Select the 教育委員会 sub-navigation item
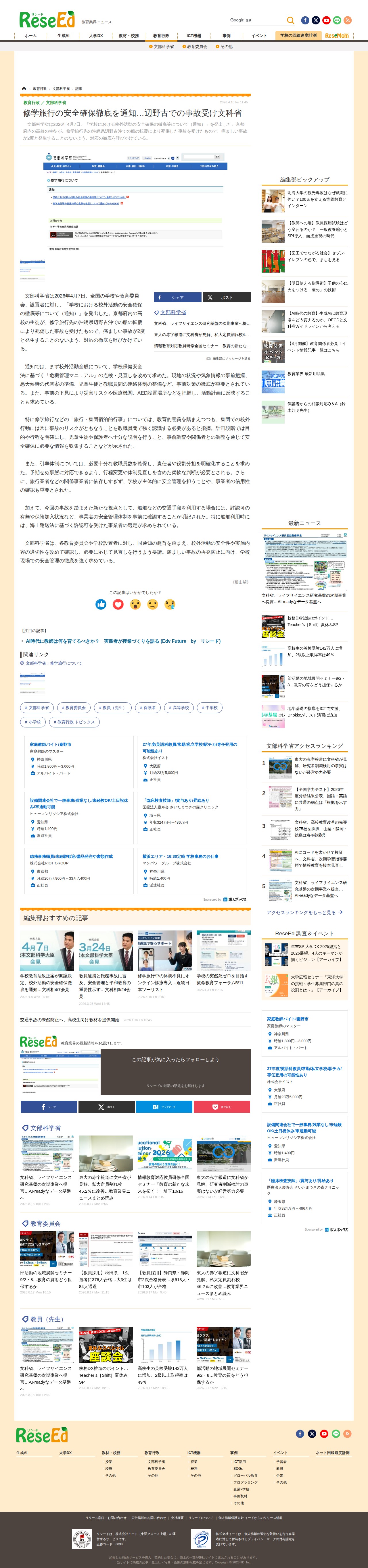This screenshot has width=368, height=1568. [x=195, y=47]
